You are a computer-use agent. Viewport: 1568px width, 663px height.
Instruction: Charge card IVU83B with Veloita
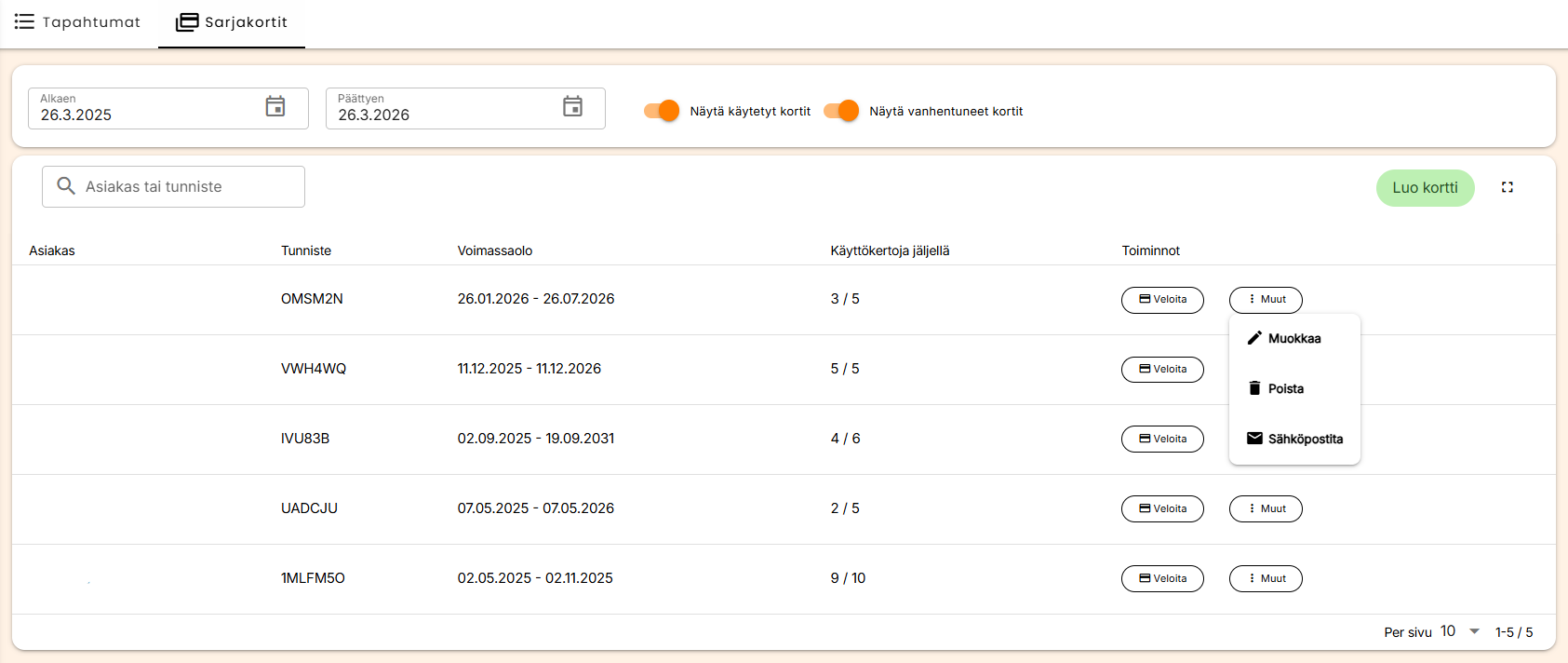[x=1162, y=439]
